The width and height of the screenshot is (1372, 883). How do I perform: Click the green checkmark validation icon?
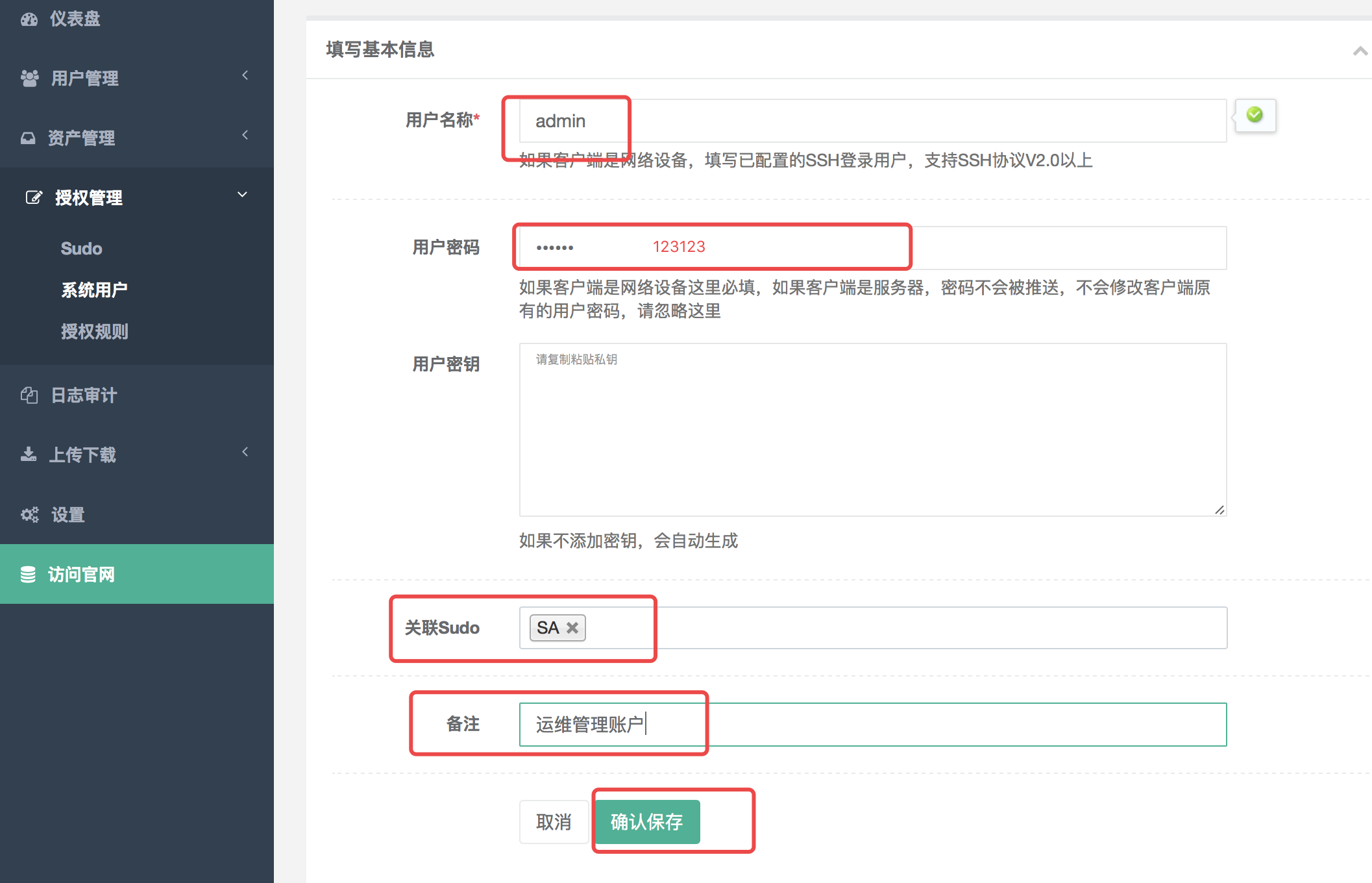1255,115
